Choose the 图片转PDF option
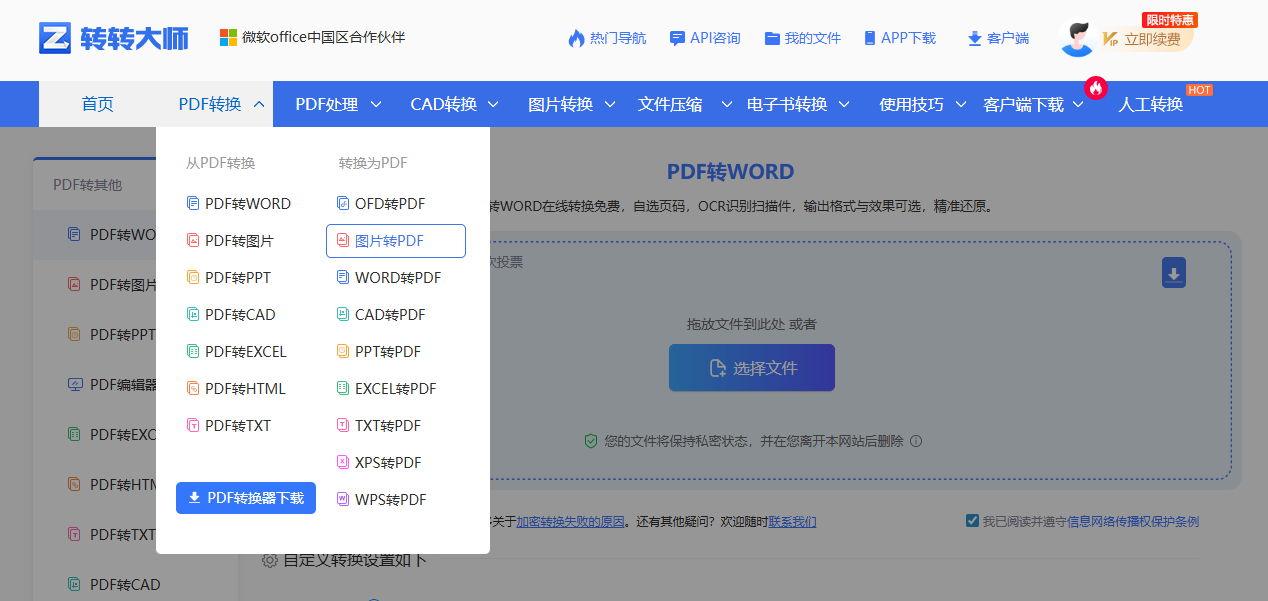This screenshot has height=601, width=1268. pos(395,240)
